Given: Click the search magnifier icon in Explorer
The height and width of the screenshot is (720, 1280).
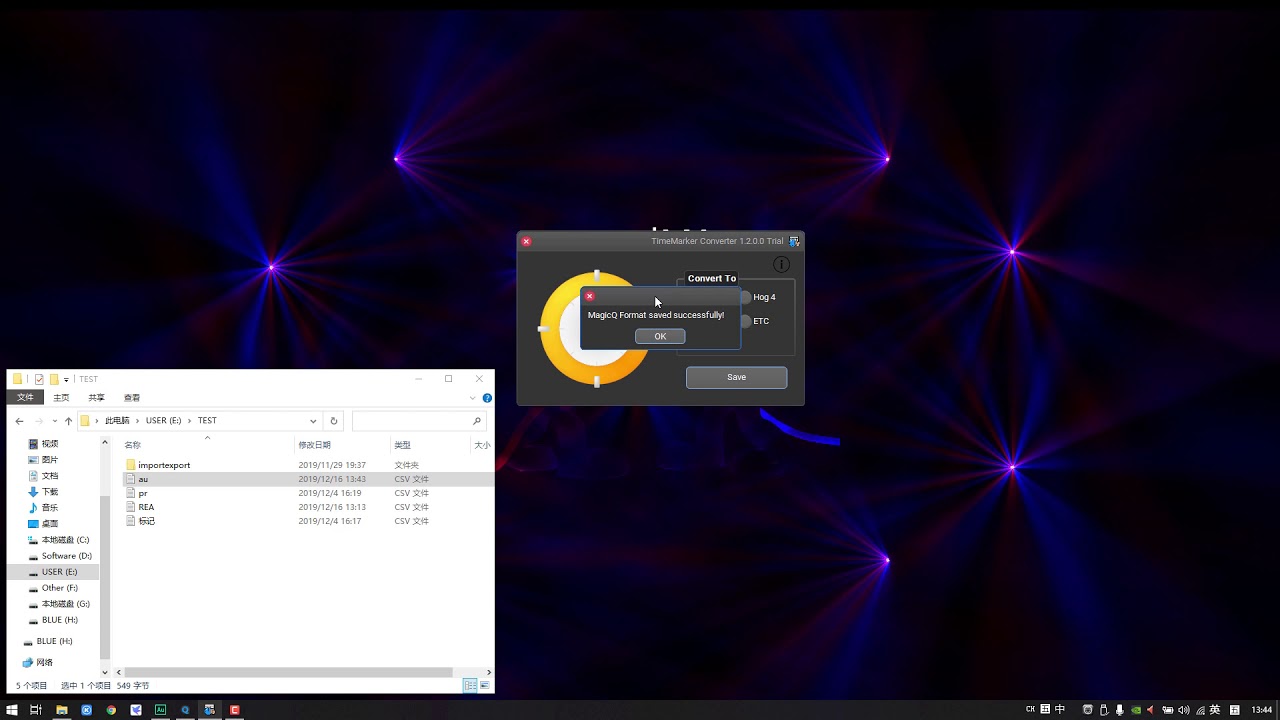Looking at the screenshot, I should 477,421.
